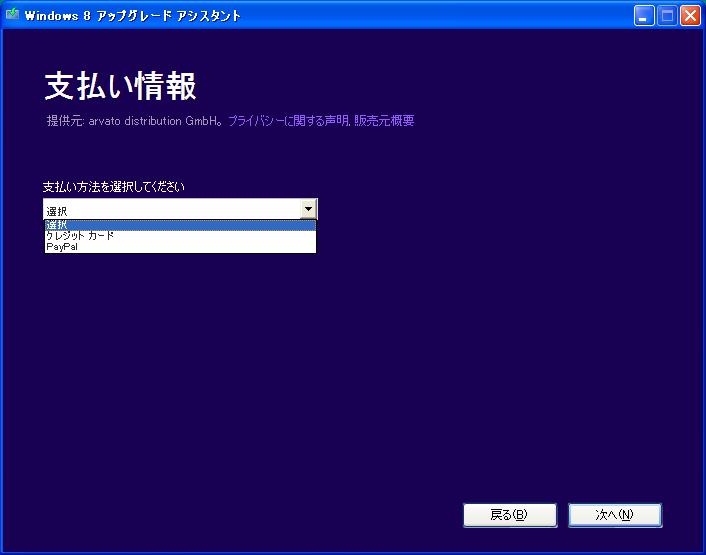706x555 pixels.
Task: Click the Windows 8 upgrade assistant title bar icon
Action: point(12,14)
